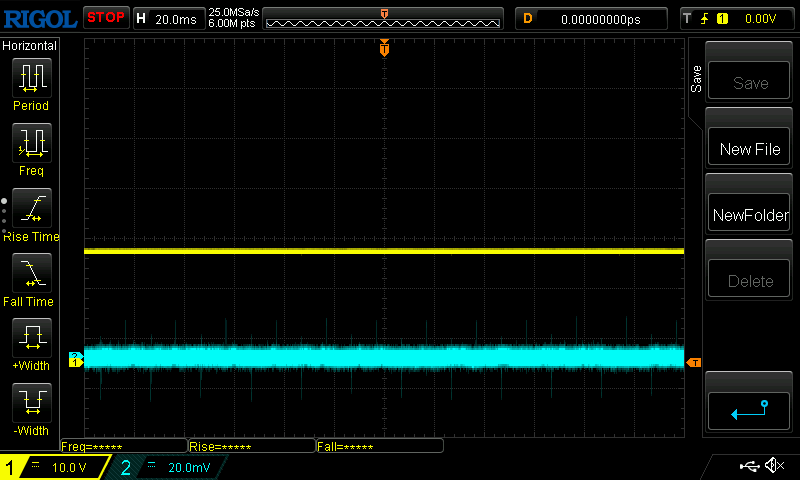Open the Save side menu tab
Viewport: 800px width, 480px height.
click(697, 79)
